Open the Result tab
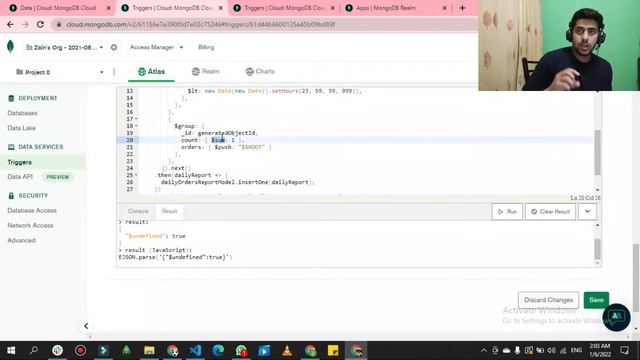The height and width of the screenshot is (360, 640). tap(169, 211)
